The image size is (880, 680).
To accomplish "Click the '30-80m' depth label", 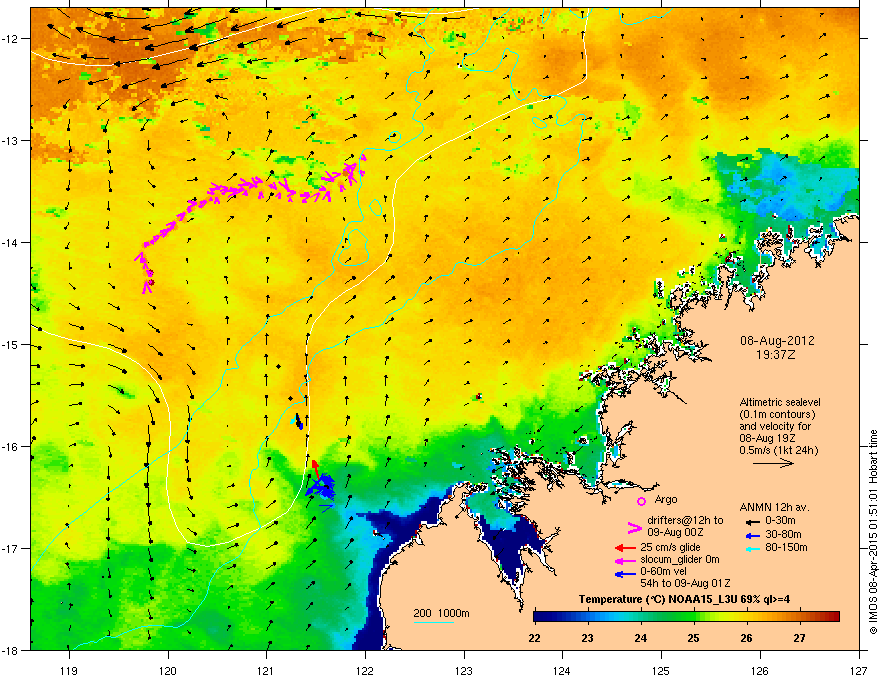I will (783, 534).
